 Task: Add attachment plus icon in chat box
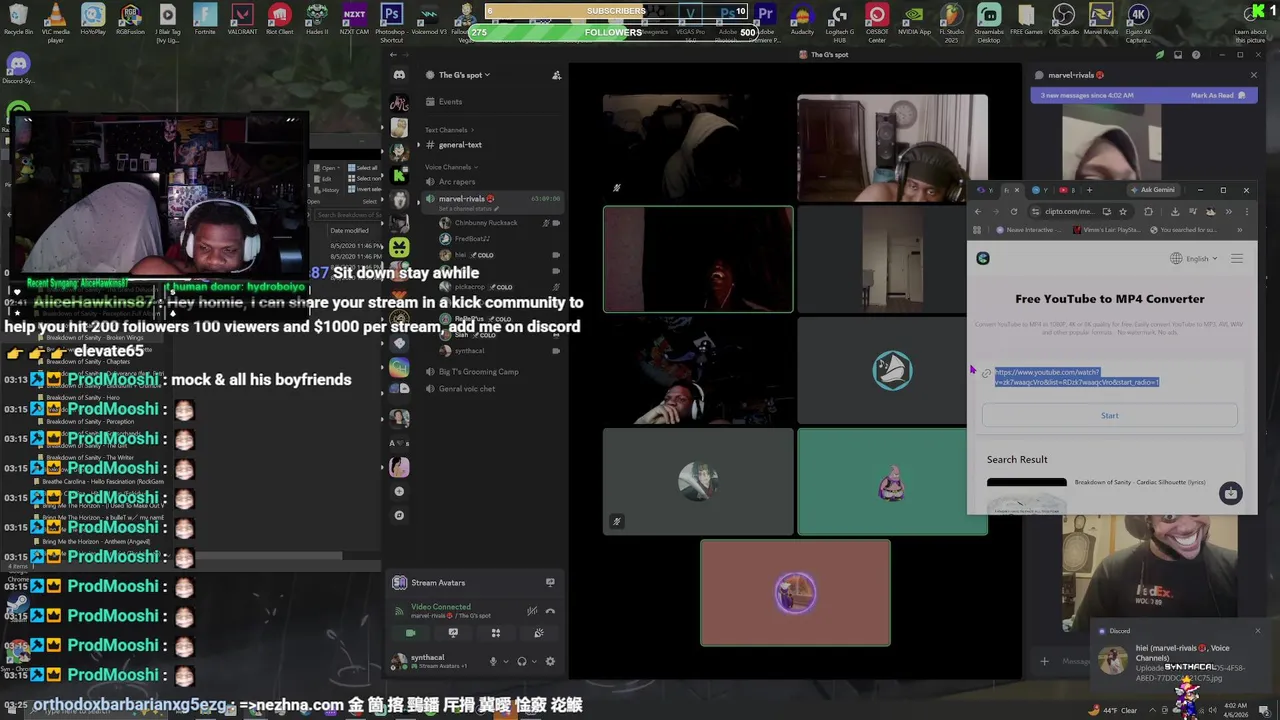coord(1044,661)
